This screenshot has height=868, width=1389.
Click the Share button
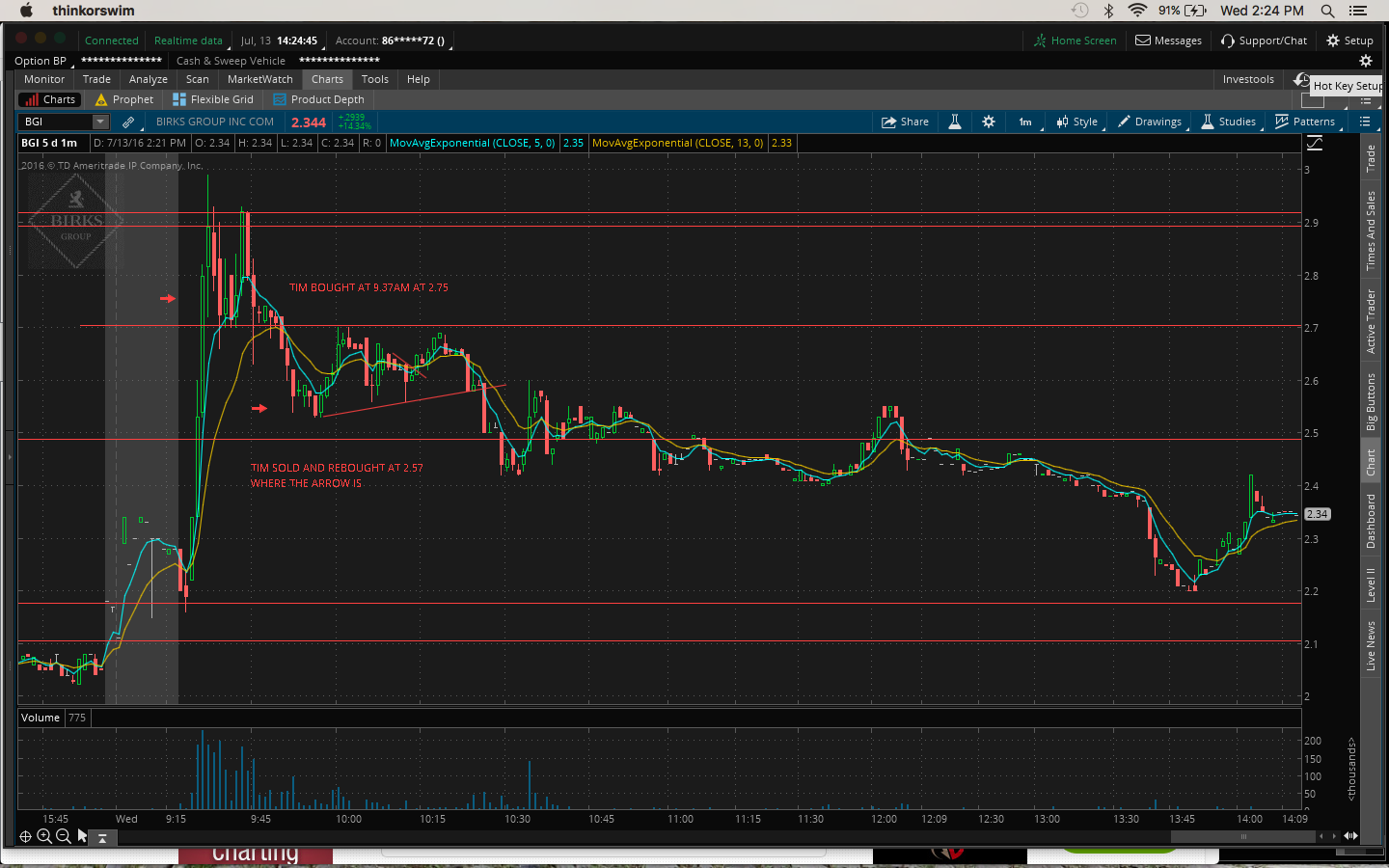905,122
